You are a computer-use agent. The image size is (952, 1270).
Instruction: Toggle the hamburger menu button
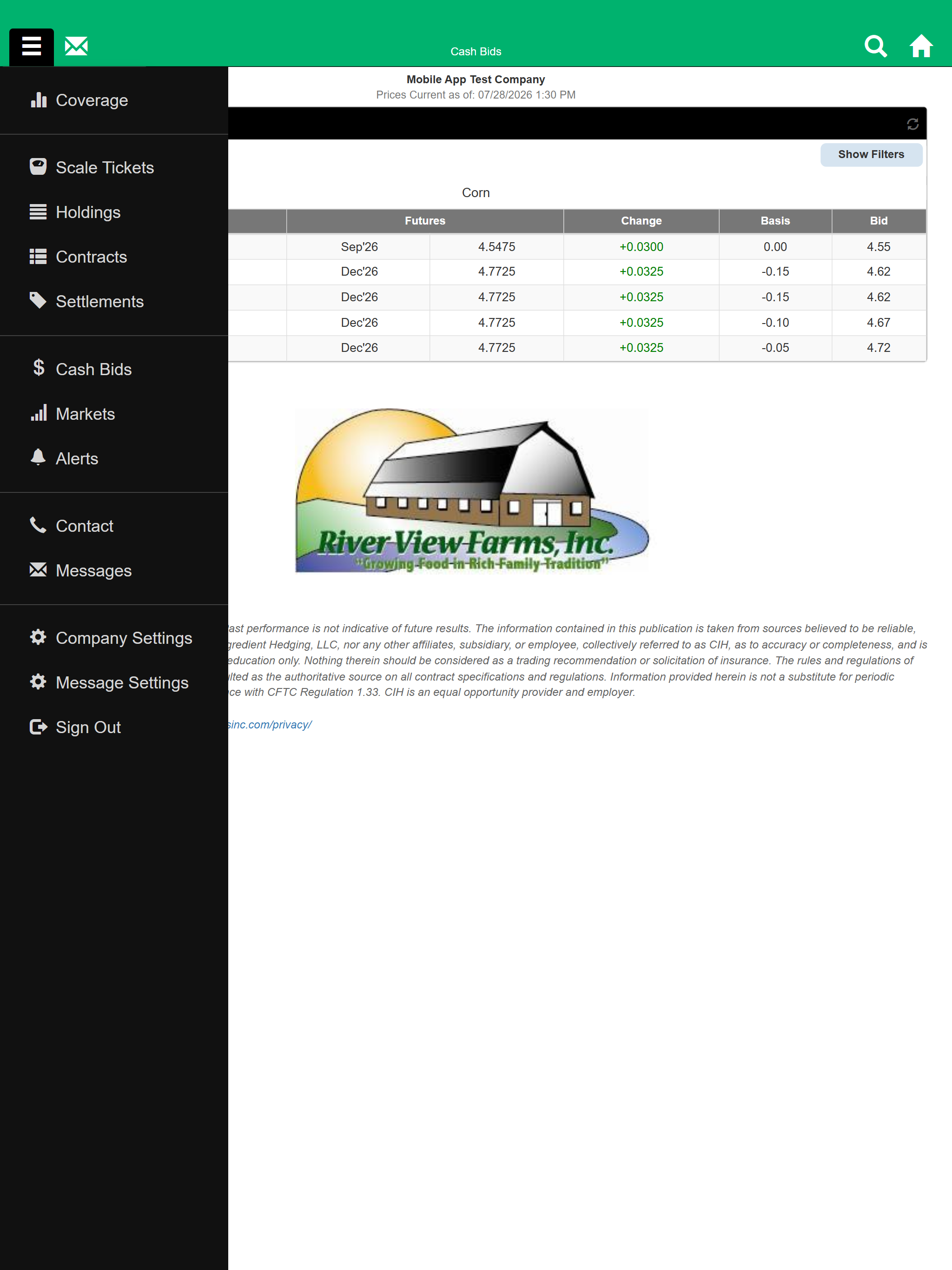tap(32, 46)
